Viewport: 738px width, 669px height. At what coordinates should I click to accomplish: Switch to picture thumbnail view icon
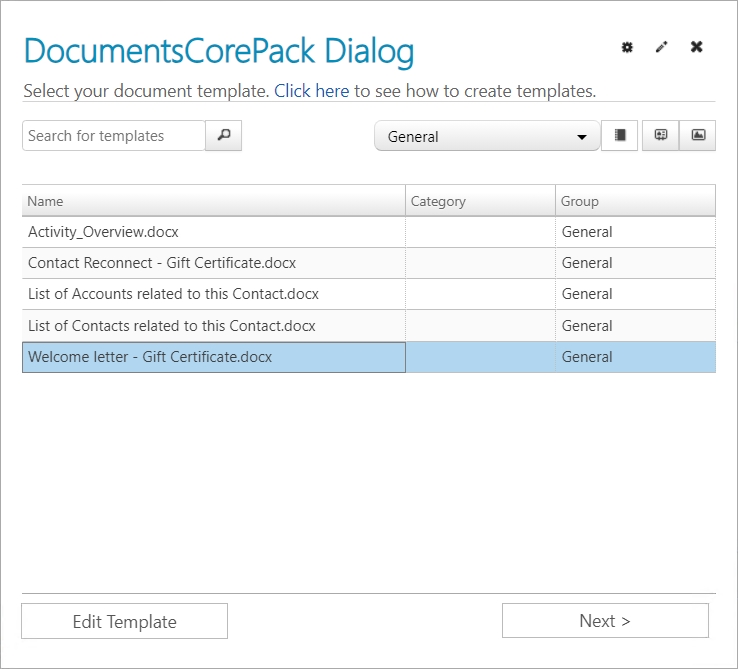pyautogui.click(x=698, y=136)
